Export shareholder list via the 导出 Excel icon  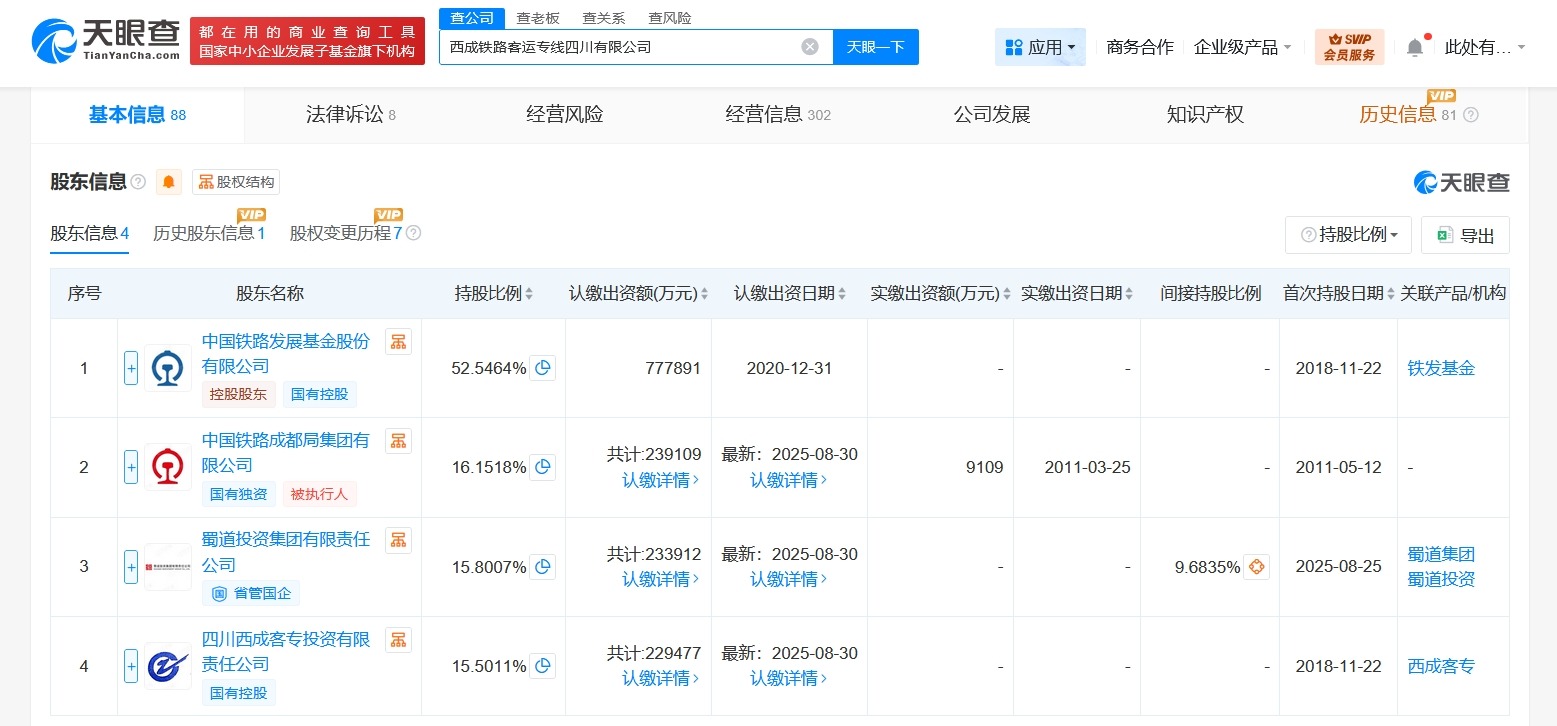(x=1464, y=234)
